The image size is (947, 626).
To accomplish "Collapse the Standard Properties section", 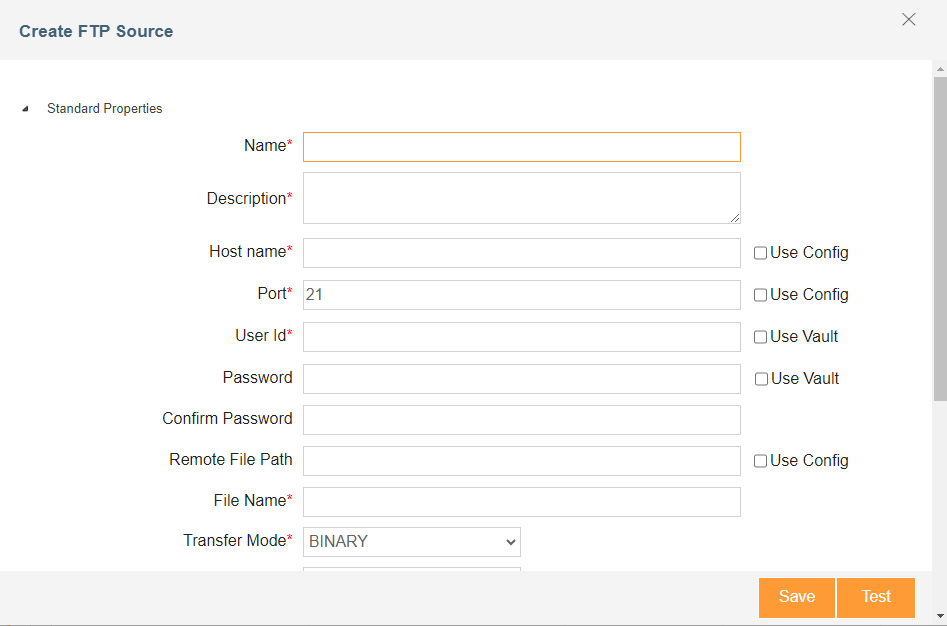I will pyautogui.click(x=25, y=109).
